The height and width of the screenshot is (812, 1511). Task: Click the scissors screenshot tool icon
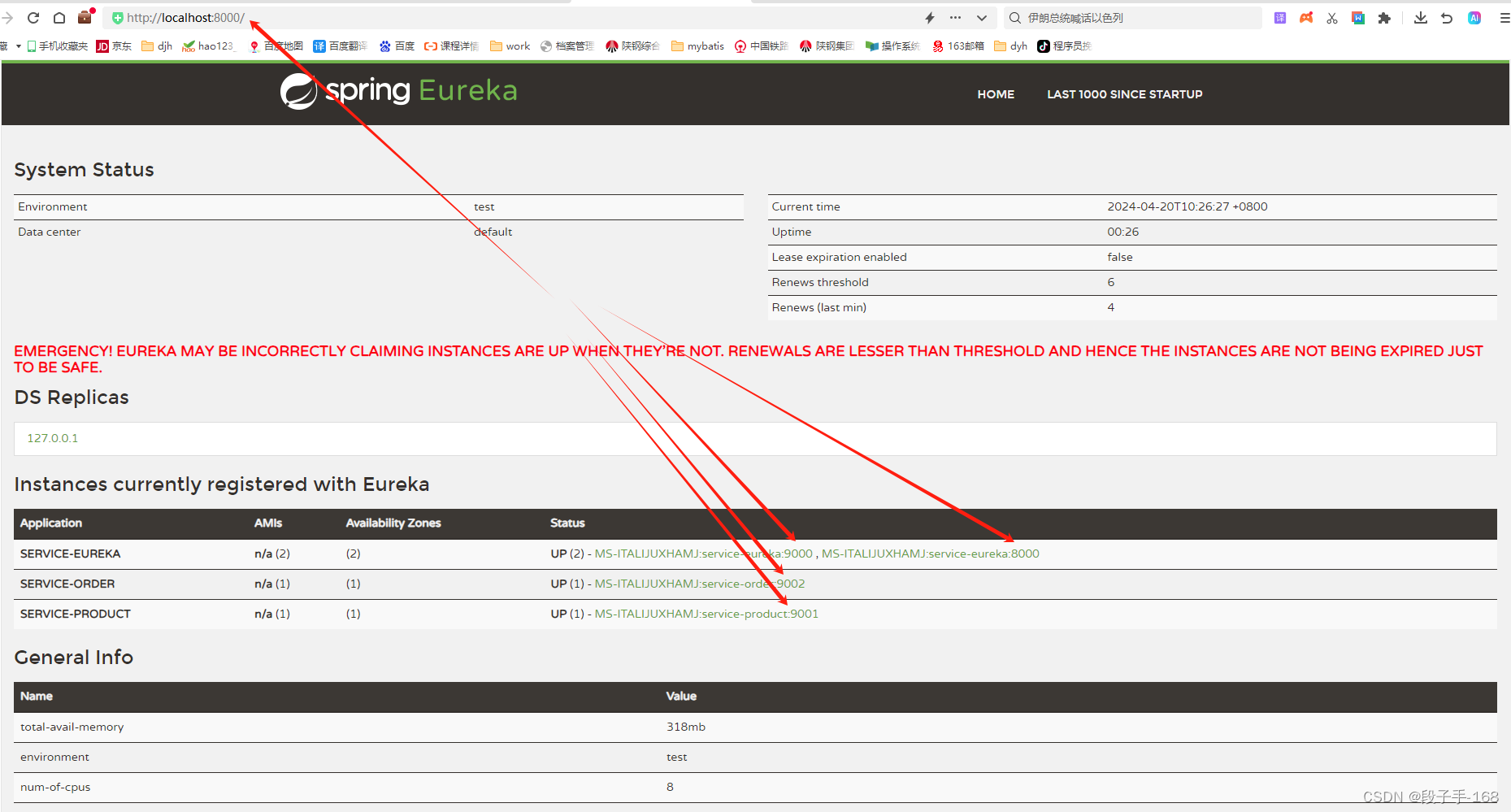(1332, 18)
